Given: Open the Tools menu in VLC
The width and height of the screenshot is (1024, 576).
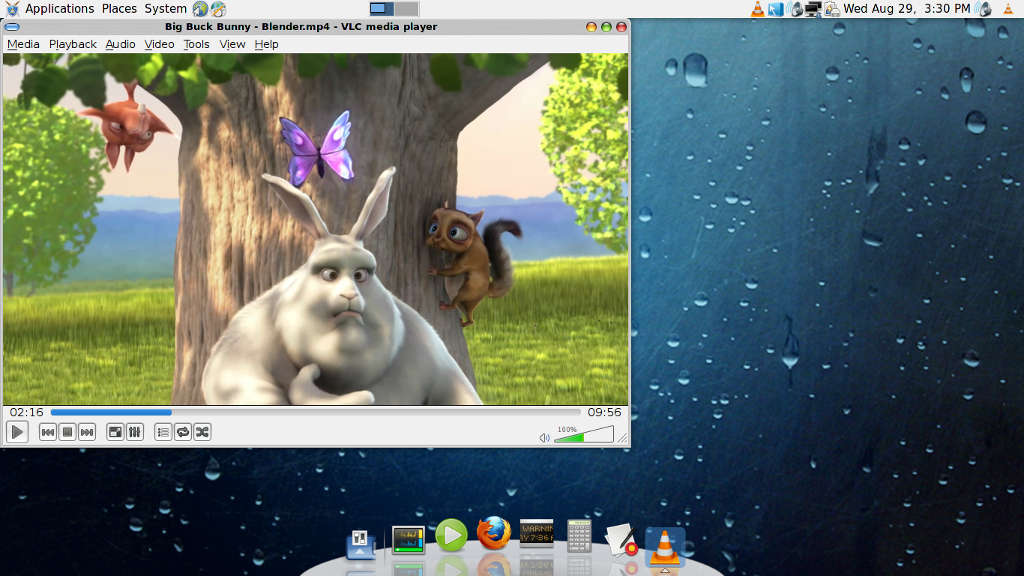Looking at the screenshot, I should 196,44.
